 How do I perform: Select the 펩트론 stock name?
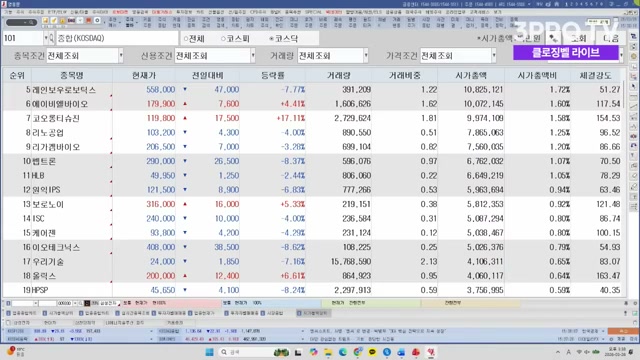click(44, 161)
